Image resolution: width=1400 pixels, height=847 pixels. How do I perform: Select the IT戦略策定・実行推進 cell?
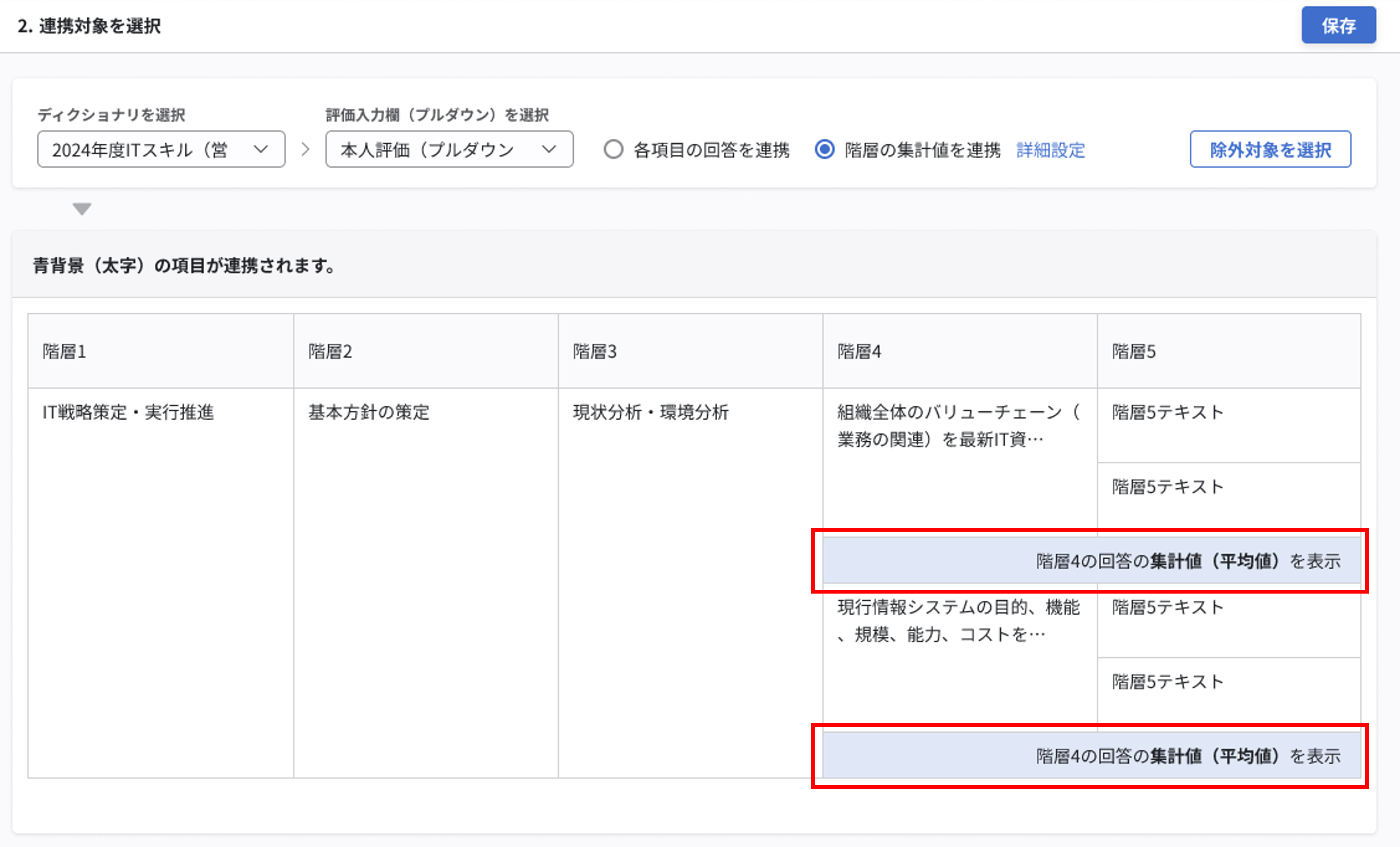pyautogui.click(x=128, y=412)
